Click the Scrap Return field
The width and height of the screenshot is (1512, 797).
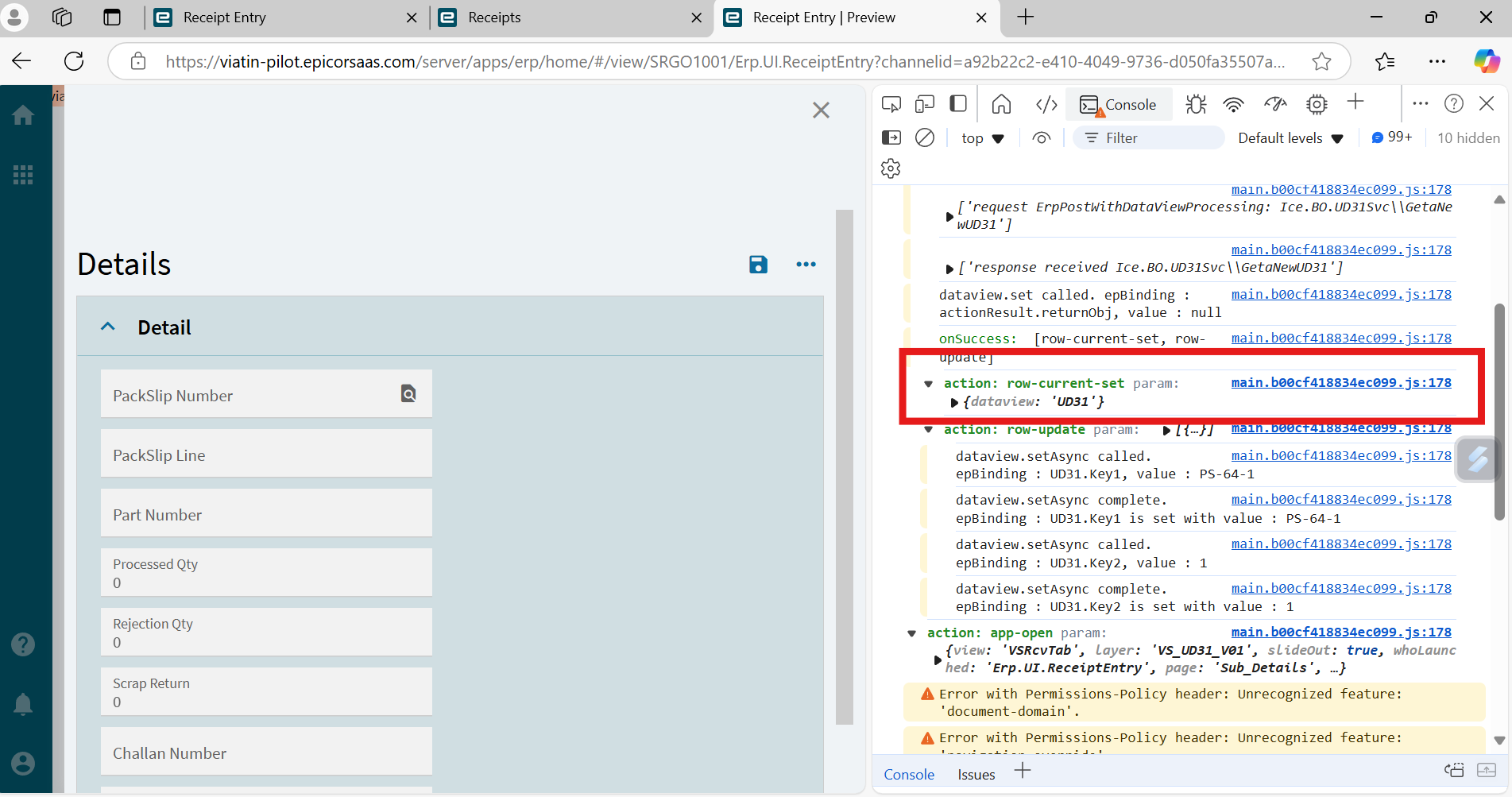coord(266,691)
